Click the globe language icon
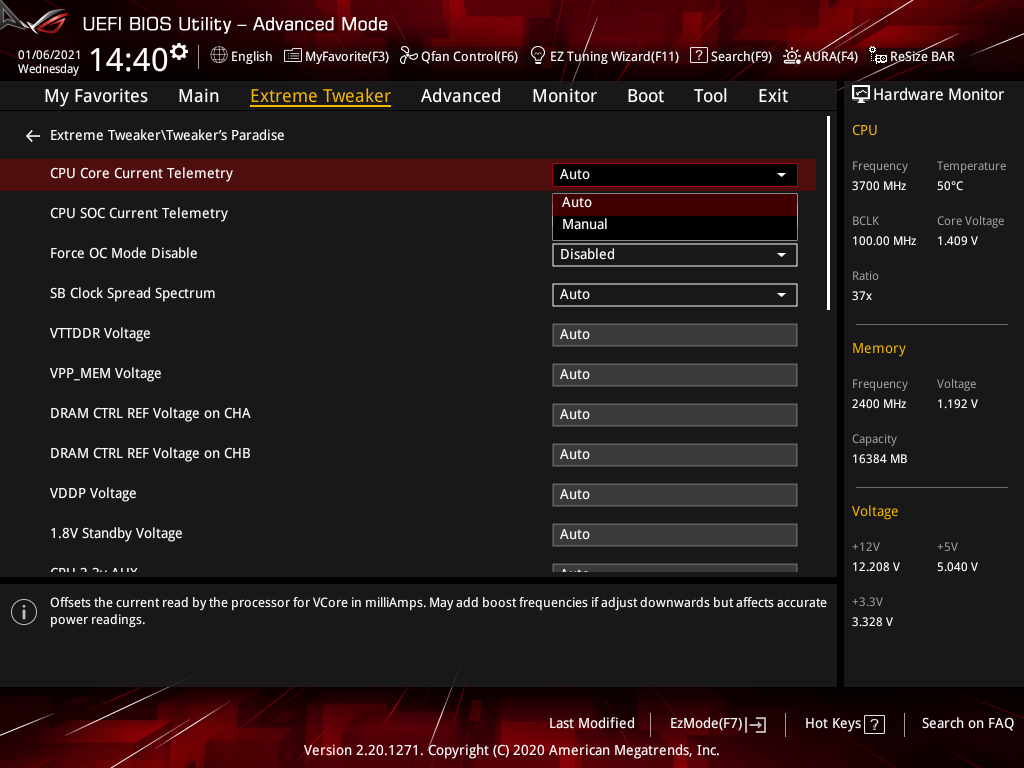 pos(219,56)
